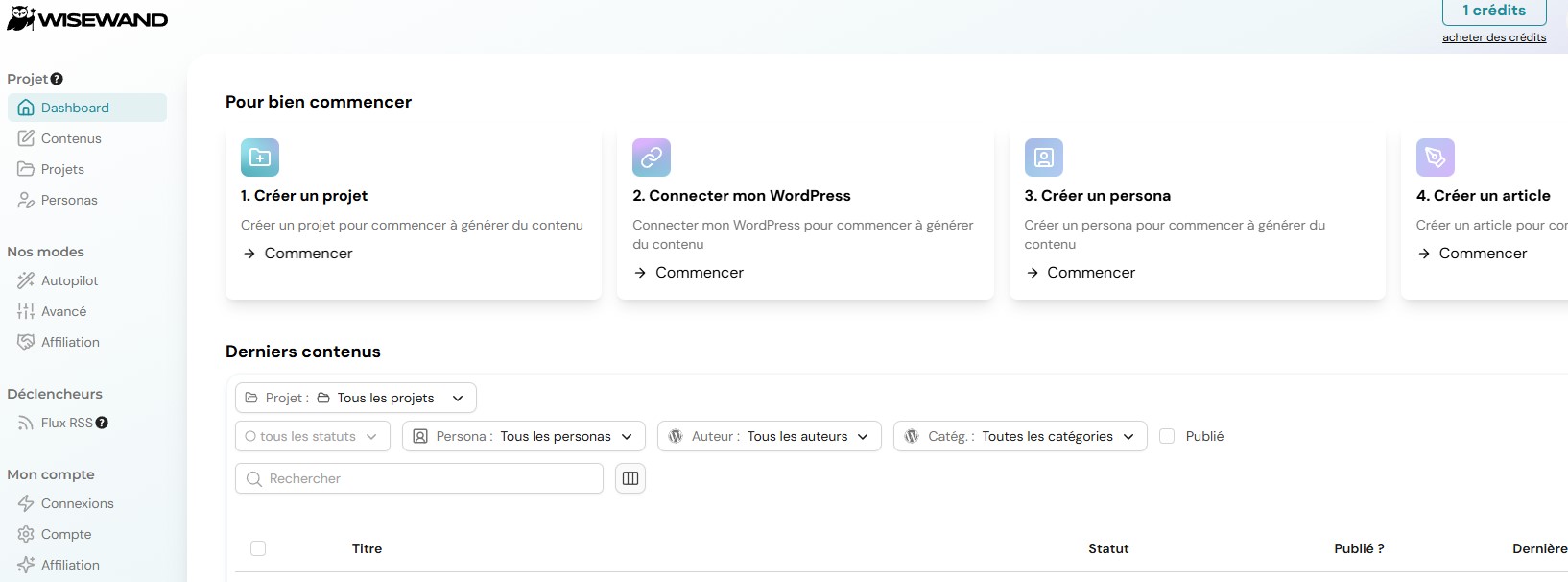Click Commencer under Connecter mon WordPress
The height and width of the screenshot is (582, 1568).
699,273
